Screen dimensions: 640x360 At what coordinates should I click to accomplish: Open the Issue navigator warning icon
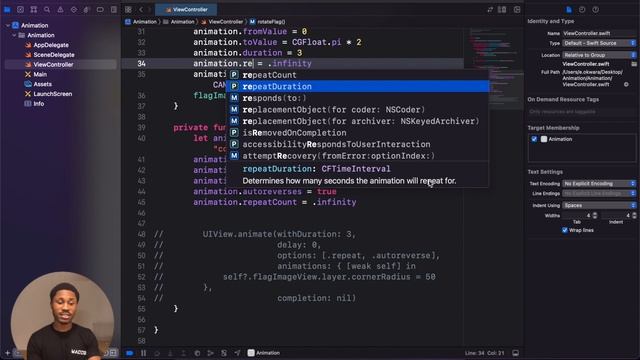(60, 9)
